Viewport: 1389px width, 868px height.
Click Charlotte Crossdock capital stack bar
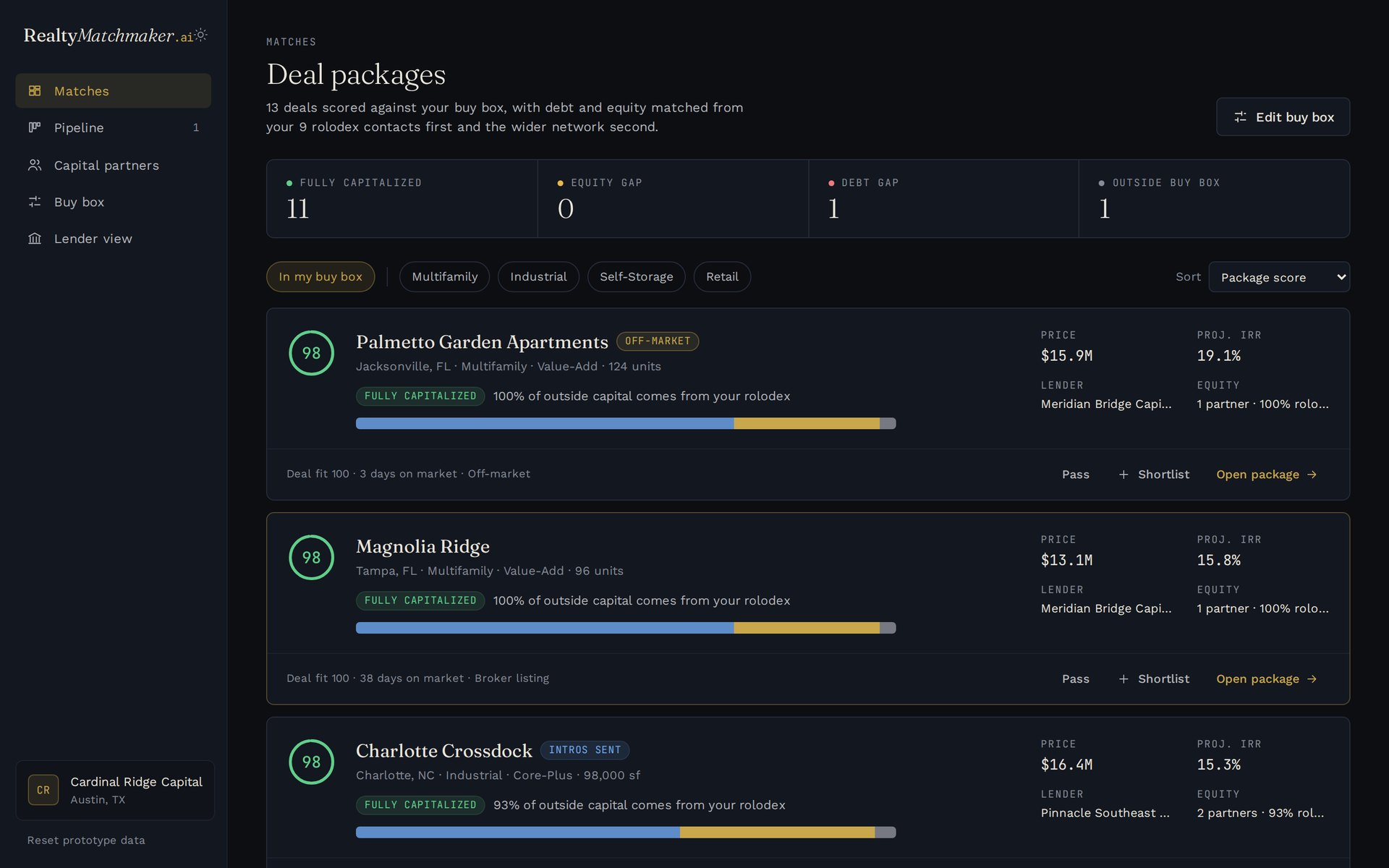626,833
